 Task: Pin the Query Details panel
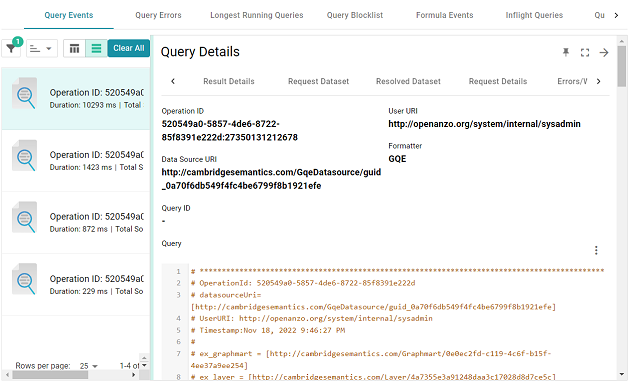point(566,52)
